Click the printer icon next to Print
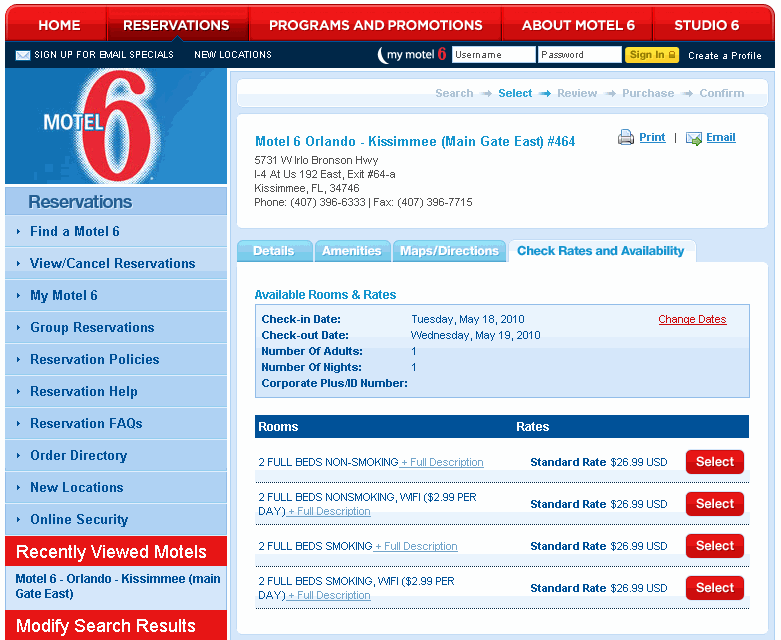Screen dimensions: 781x640 click(626, 138)
